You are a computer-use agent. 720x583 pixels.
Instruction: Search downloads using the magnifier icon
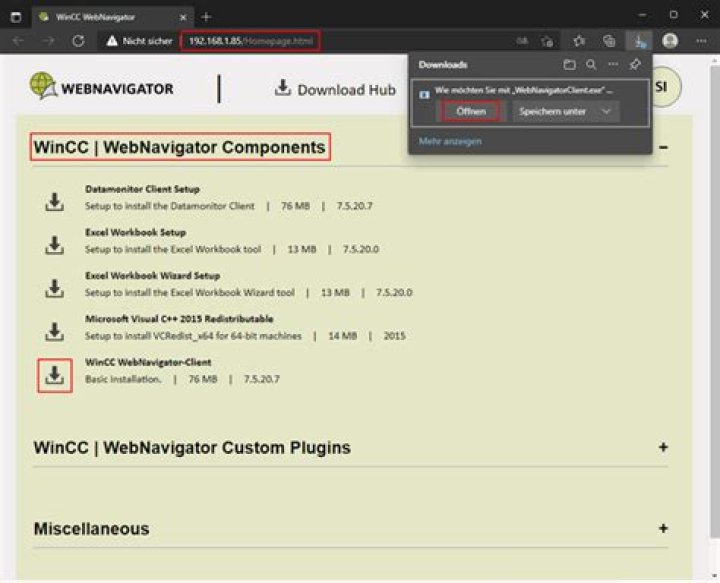[591, 65]
